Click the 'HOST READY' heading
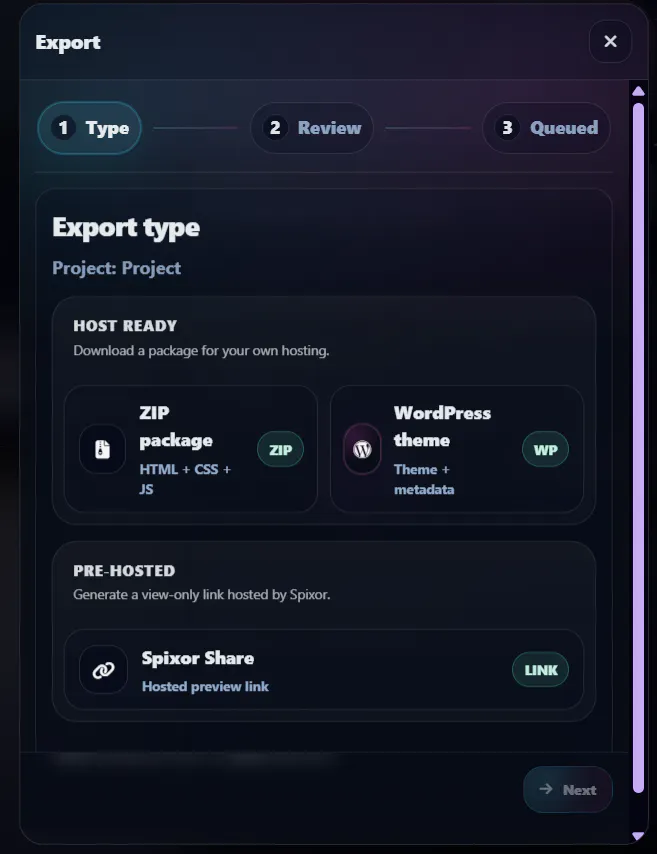 125,326
